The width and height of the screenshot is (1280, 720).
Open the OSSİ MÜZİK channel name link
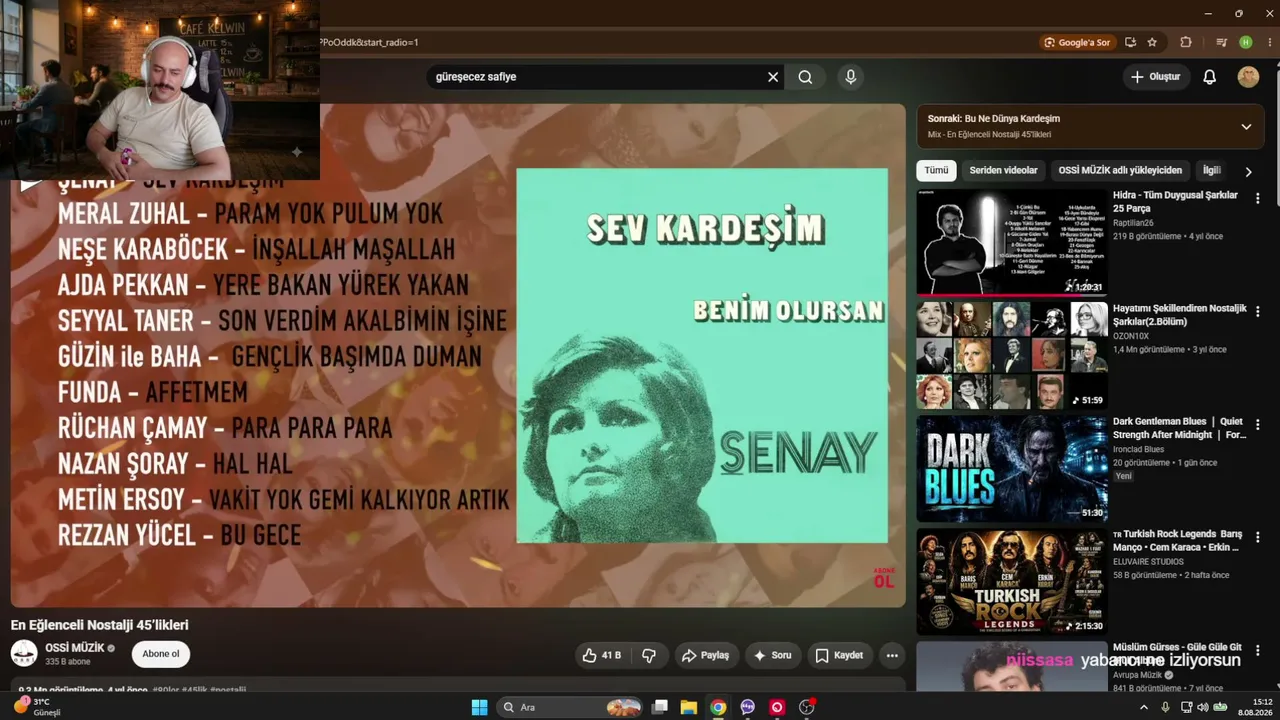click(75, 648)
